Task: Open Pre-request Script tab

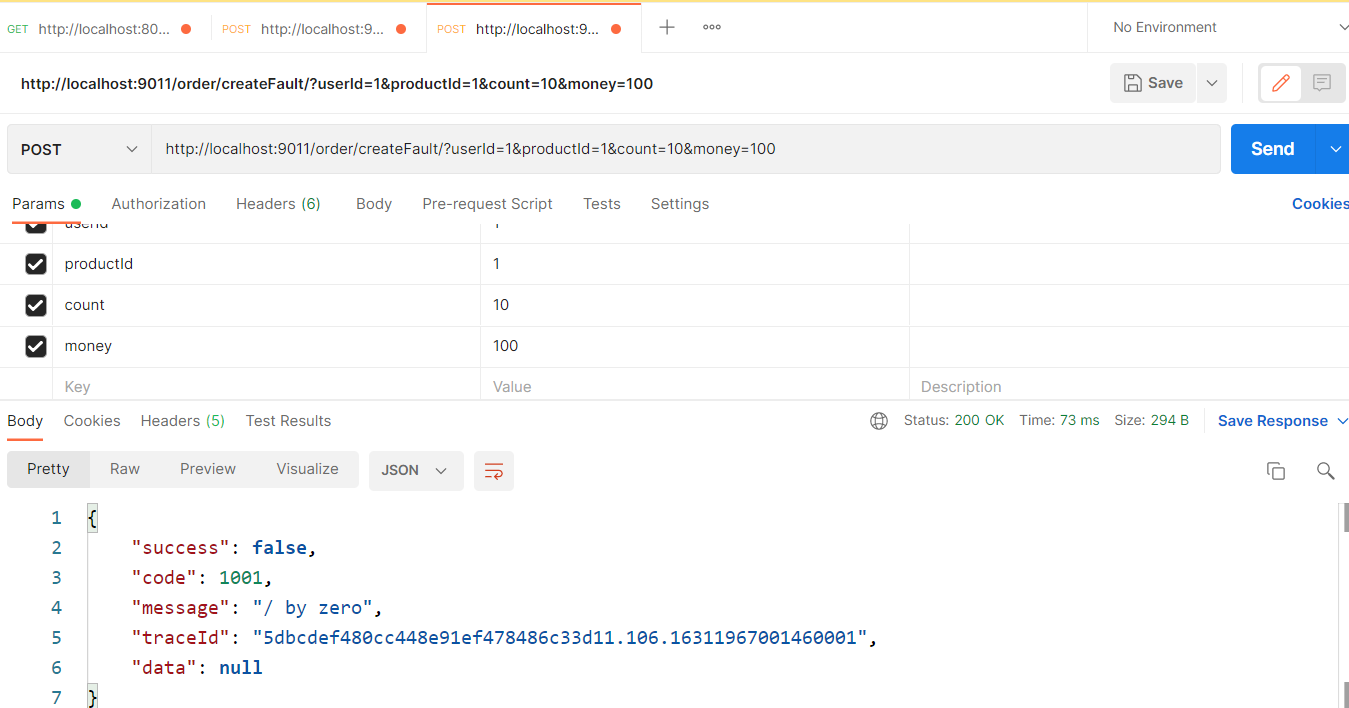Action: [x=487, y=204]
